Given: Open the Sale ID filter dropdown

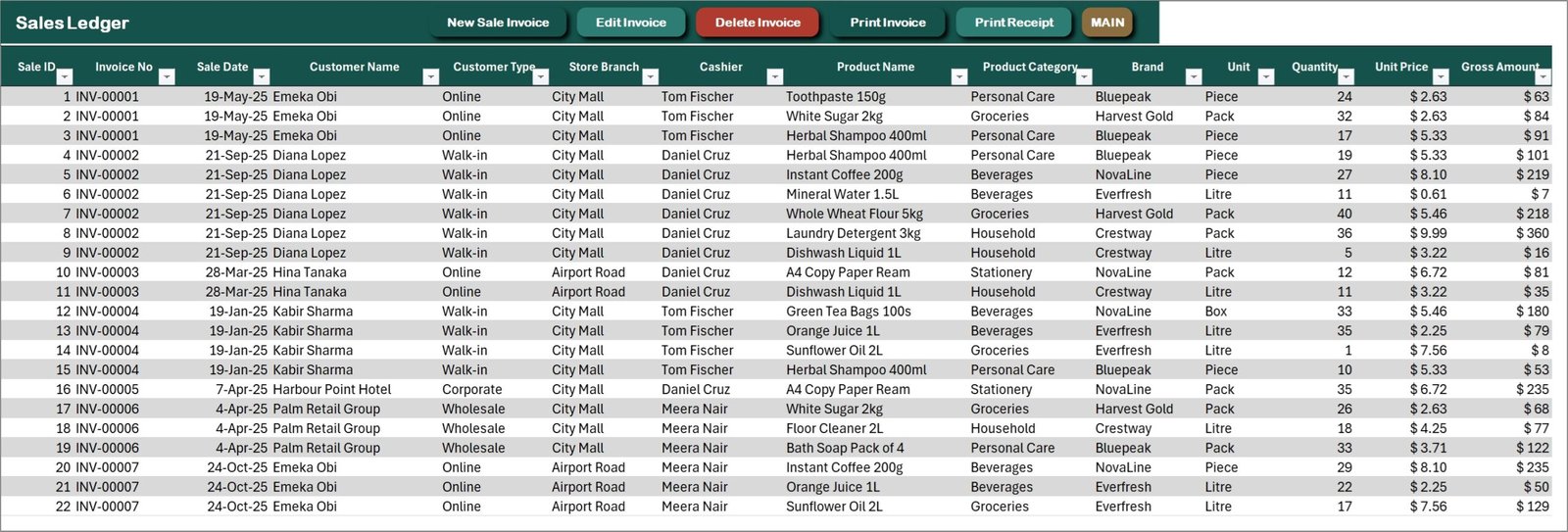Looking at the screenshot, I should (65, 76).
